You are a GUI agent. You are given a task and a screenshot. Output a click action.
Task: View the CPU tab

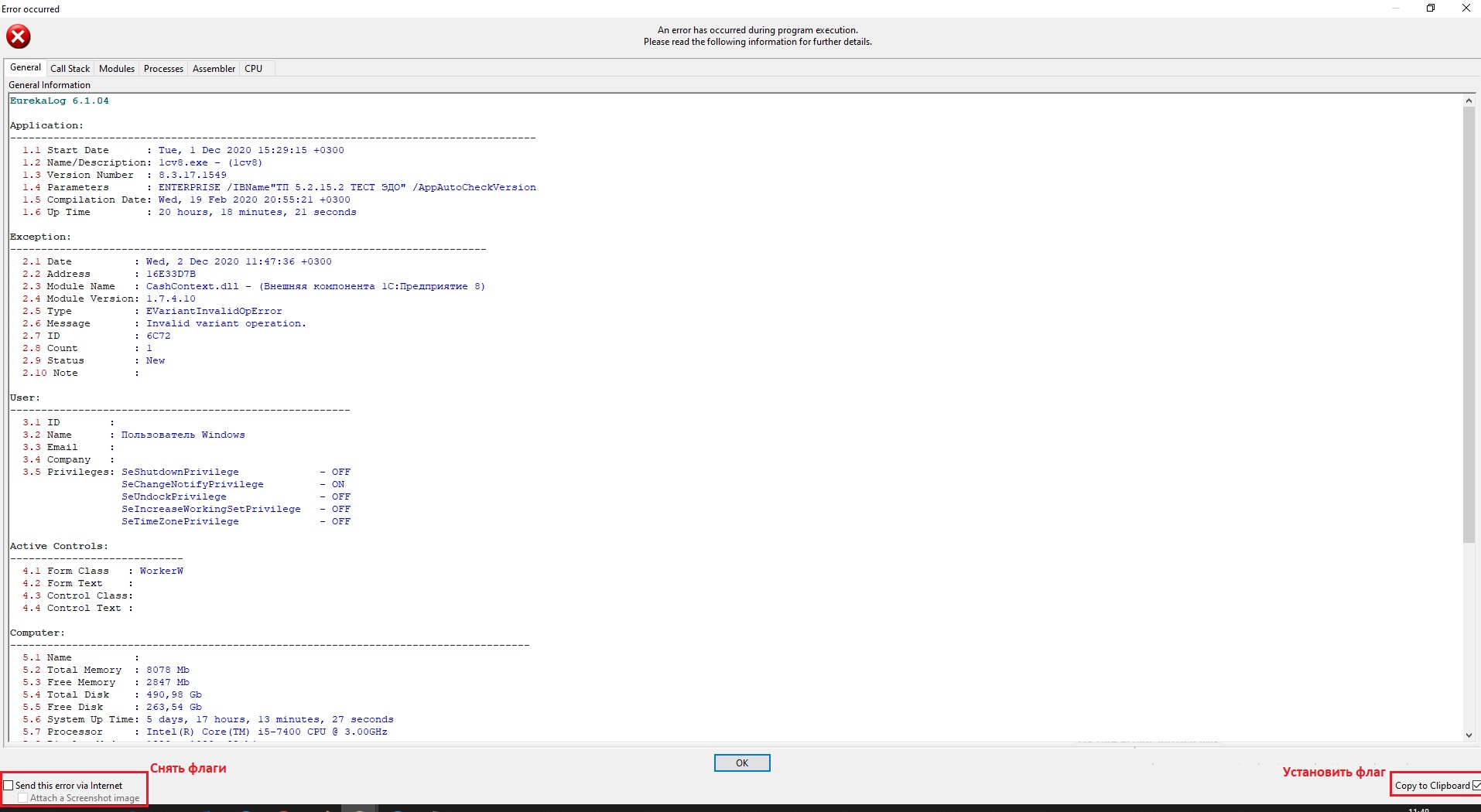click(x=254, y=69)
